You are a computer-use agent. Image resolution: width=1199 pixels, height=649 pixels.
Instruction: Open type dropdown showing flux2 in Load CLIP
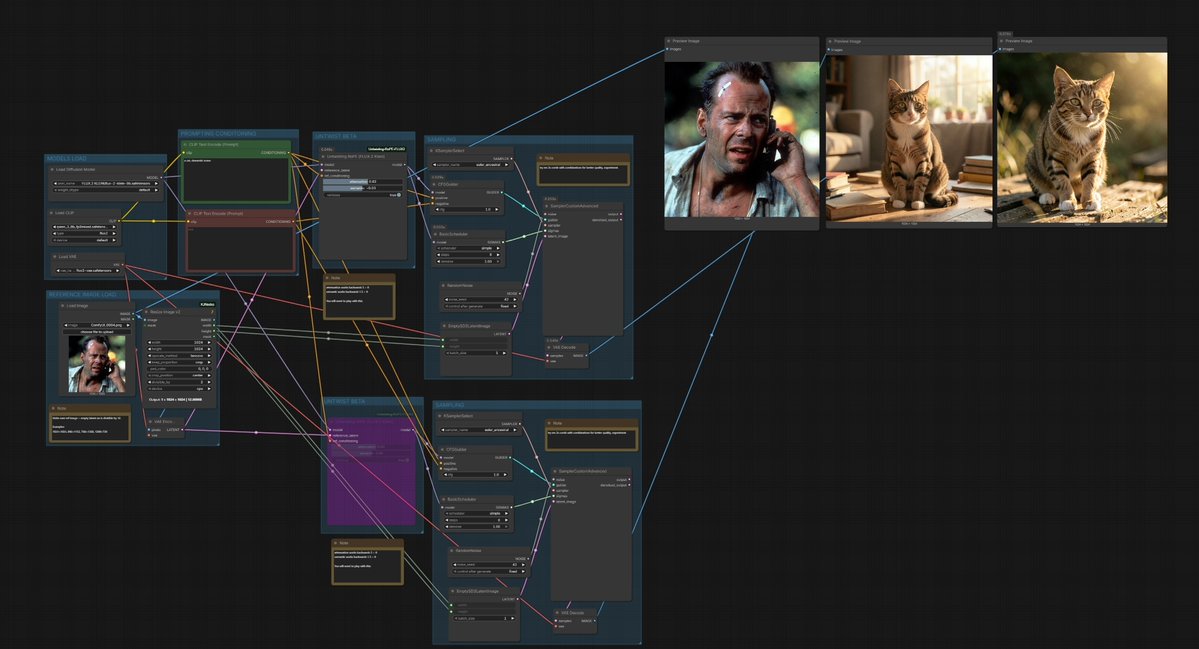pos(84,233)
